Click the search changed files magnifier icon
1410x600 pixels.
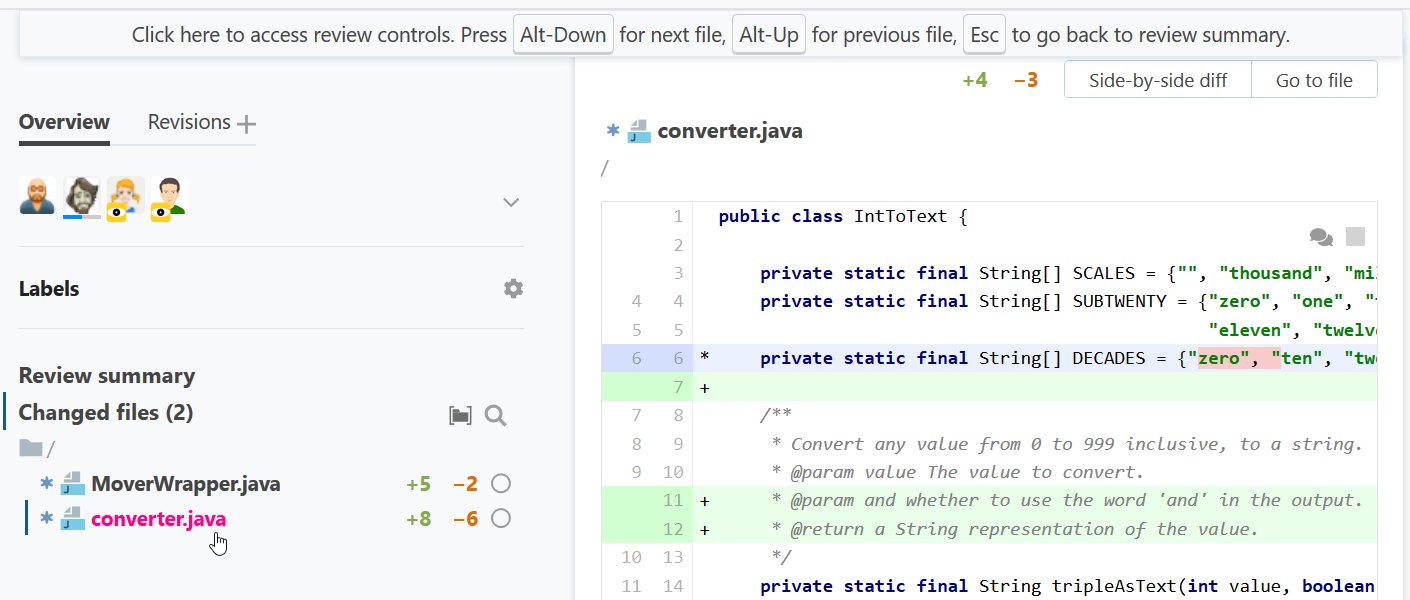pos(495,415)
